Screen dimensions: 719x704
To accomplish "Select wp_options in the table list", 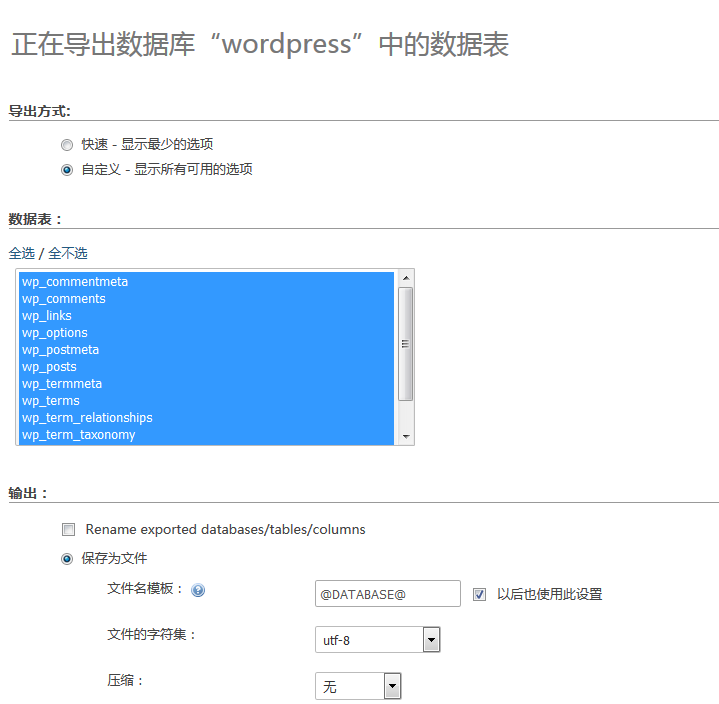I will pyautogui.click(x=55, y=333).
